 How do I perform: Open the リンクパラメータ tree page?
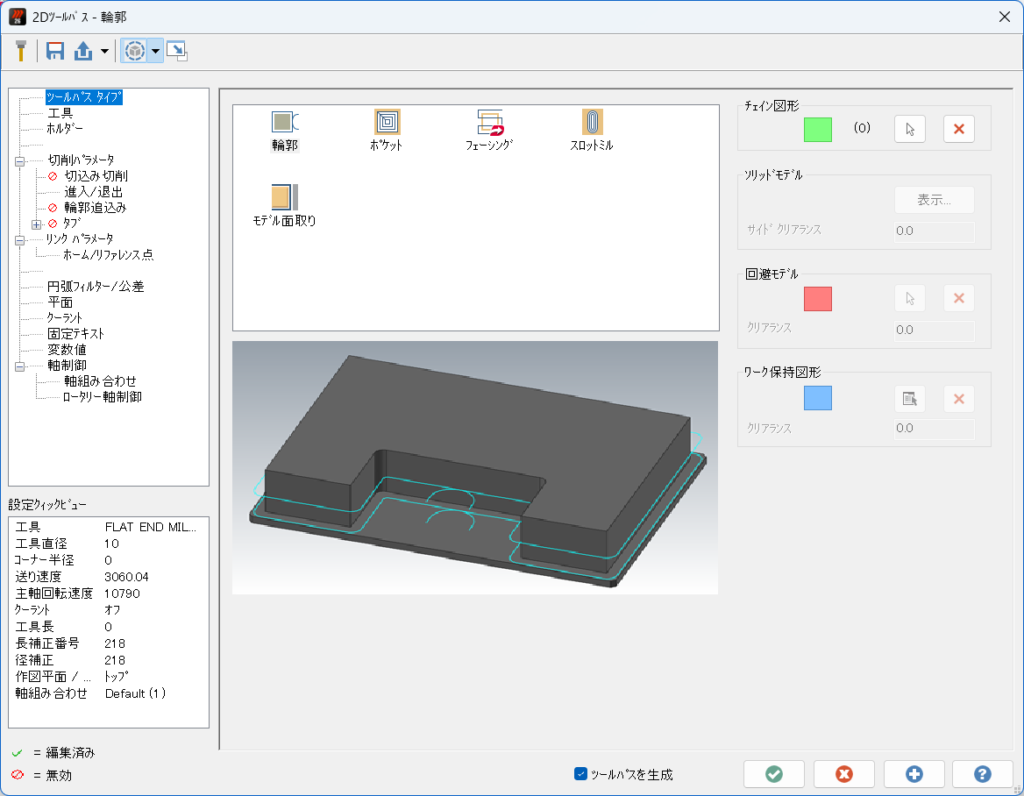tap(80, 239)
